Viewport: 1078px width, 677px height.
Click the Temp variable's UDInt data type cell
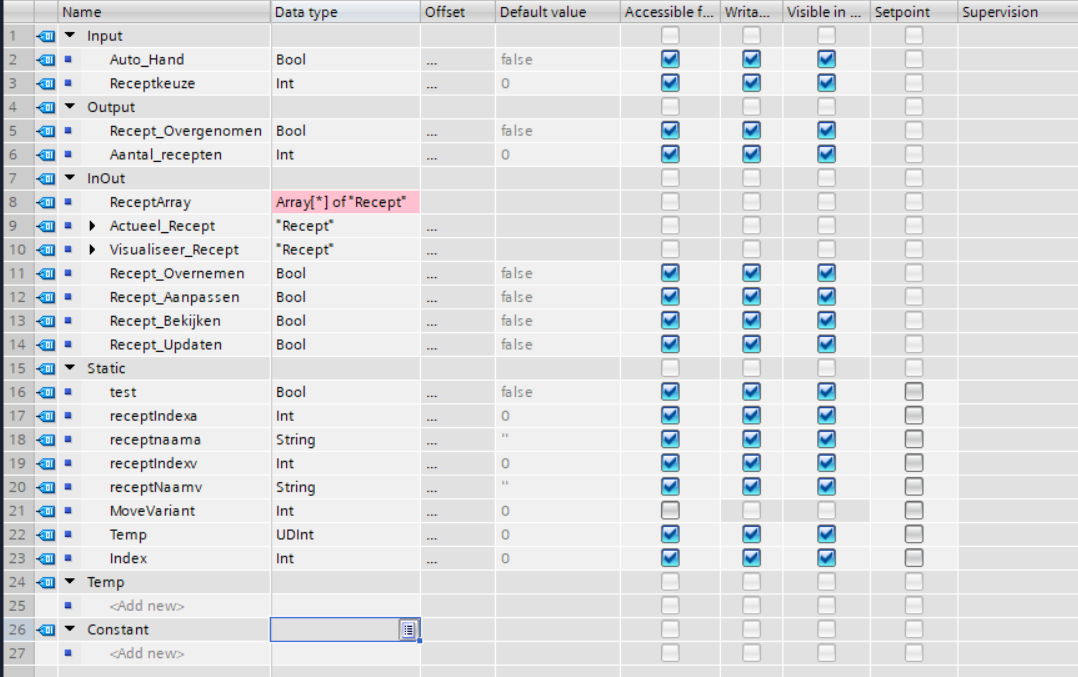[344, 535]
